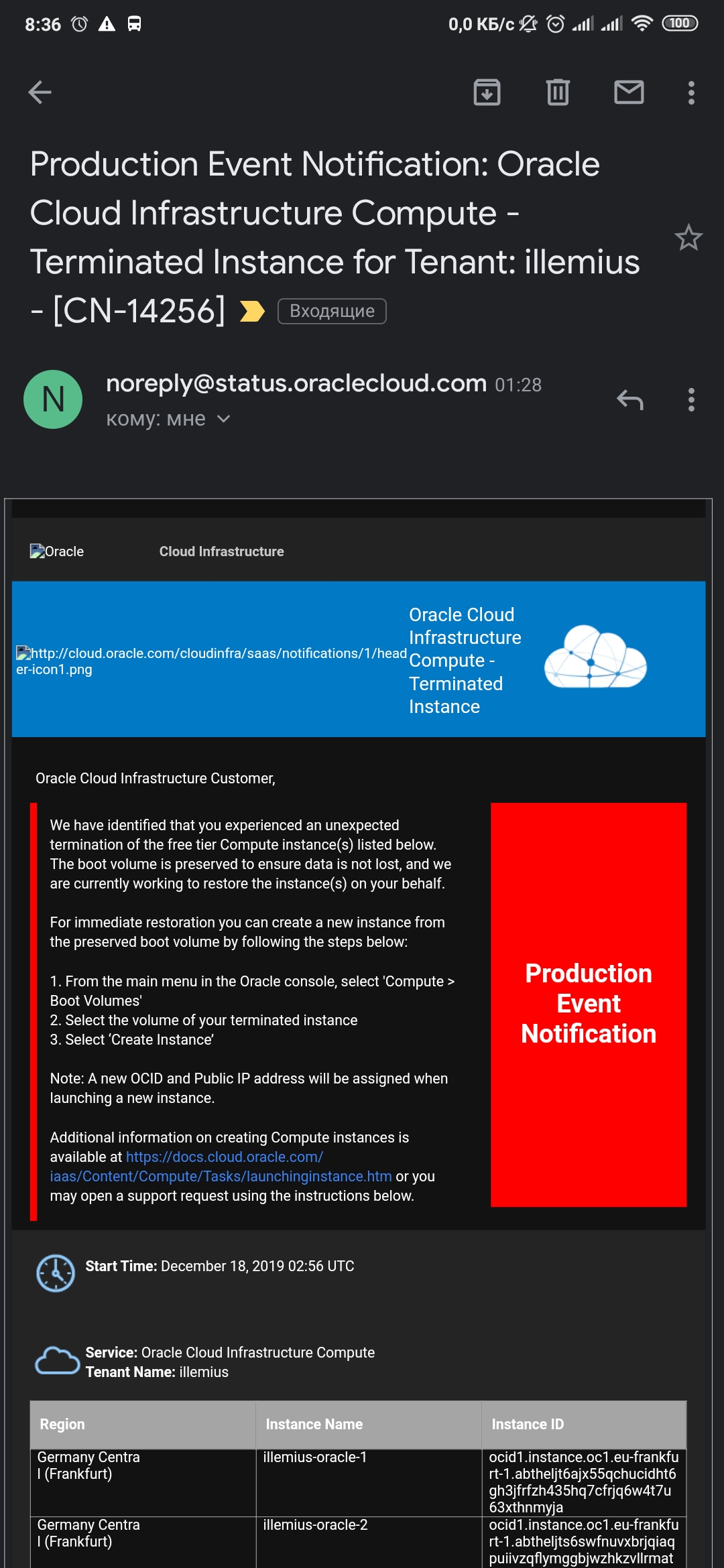Tap the header-icon1.png broken image
Image resolution: width=724 pixels, height=1568 pixels.
[x=211, y=661]
